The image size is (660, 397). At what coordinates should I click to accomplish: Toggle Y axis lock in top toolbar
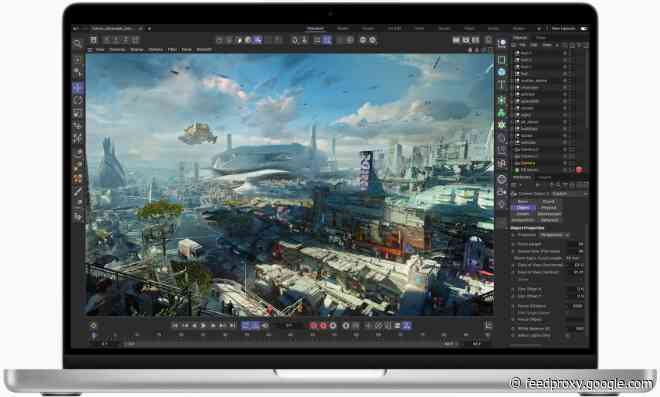[117, 40]
